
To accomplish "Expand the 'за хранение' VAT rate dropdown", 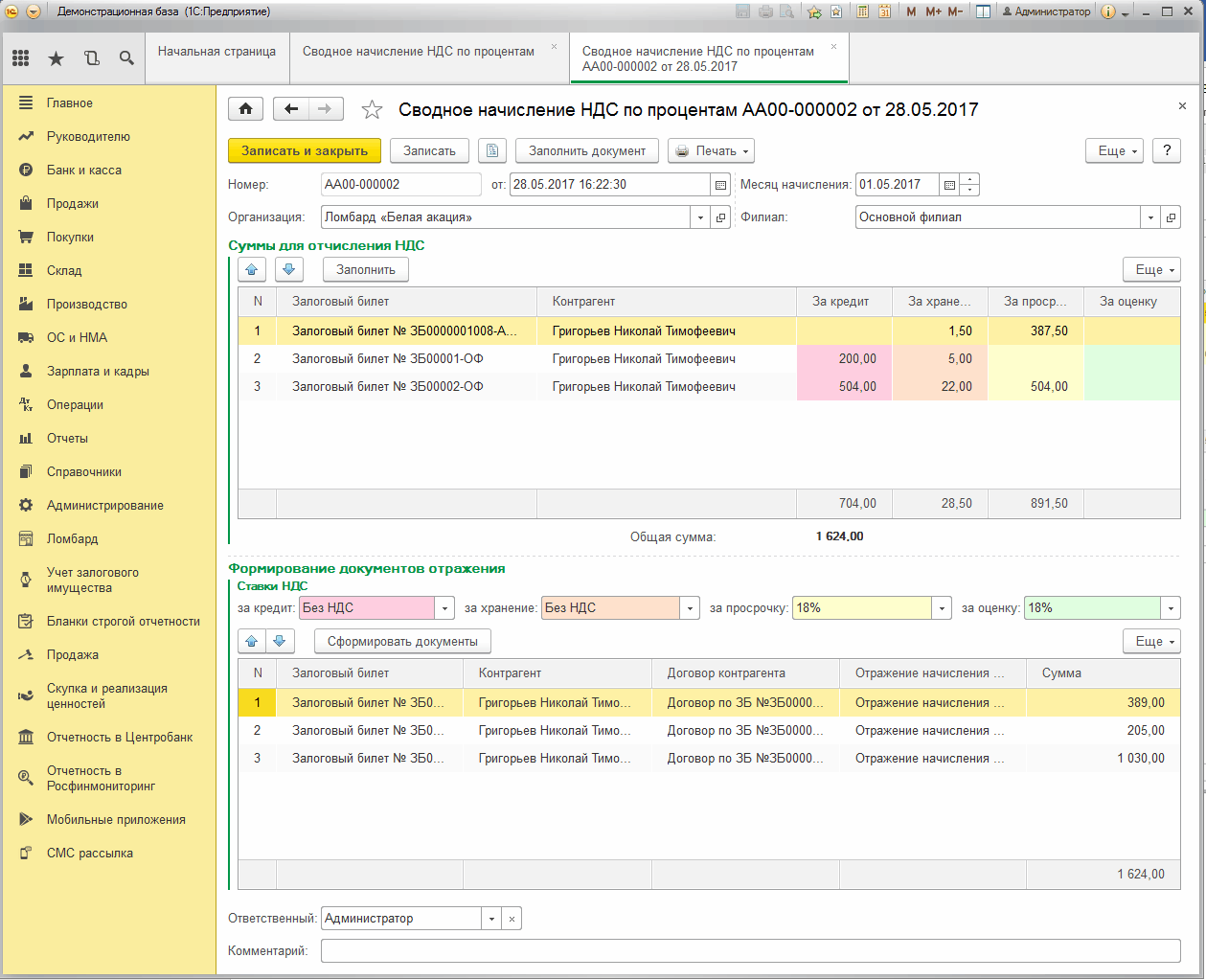I will [x=690, y=608].
